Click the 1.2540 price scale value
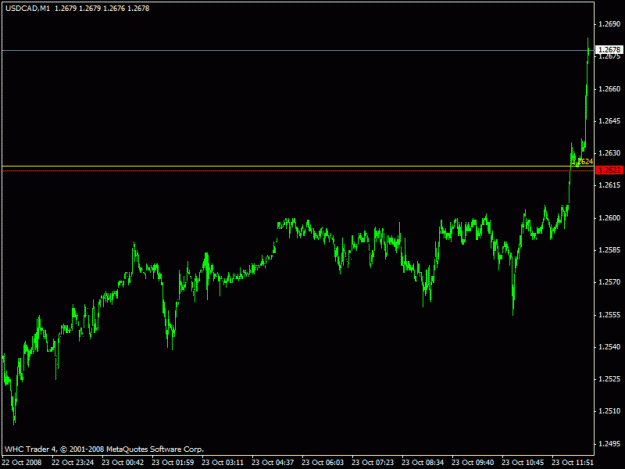This screenshot has width=625, height=469. click(x=609, y=347)
